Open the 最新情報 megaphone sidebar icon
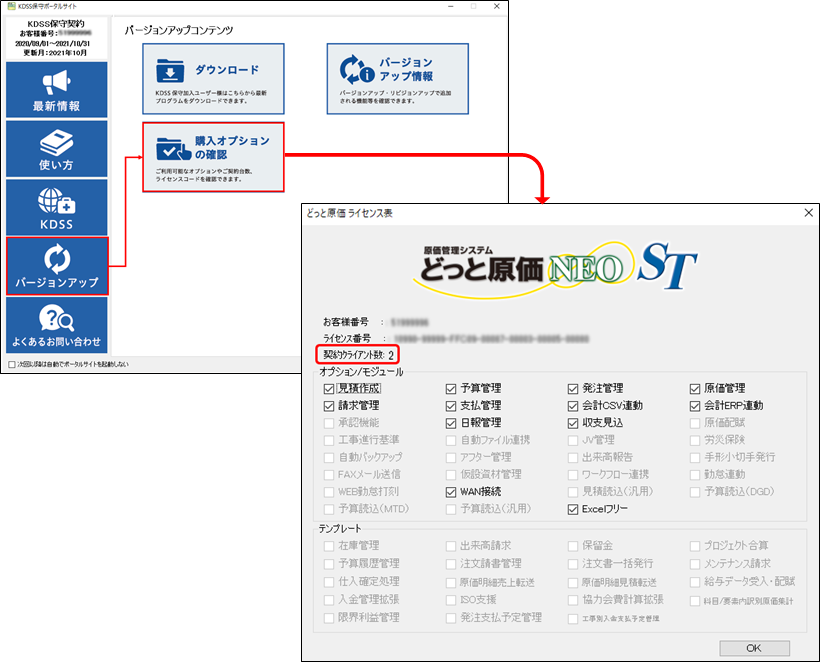 (x=56, y=83)
